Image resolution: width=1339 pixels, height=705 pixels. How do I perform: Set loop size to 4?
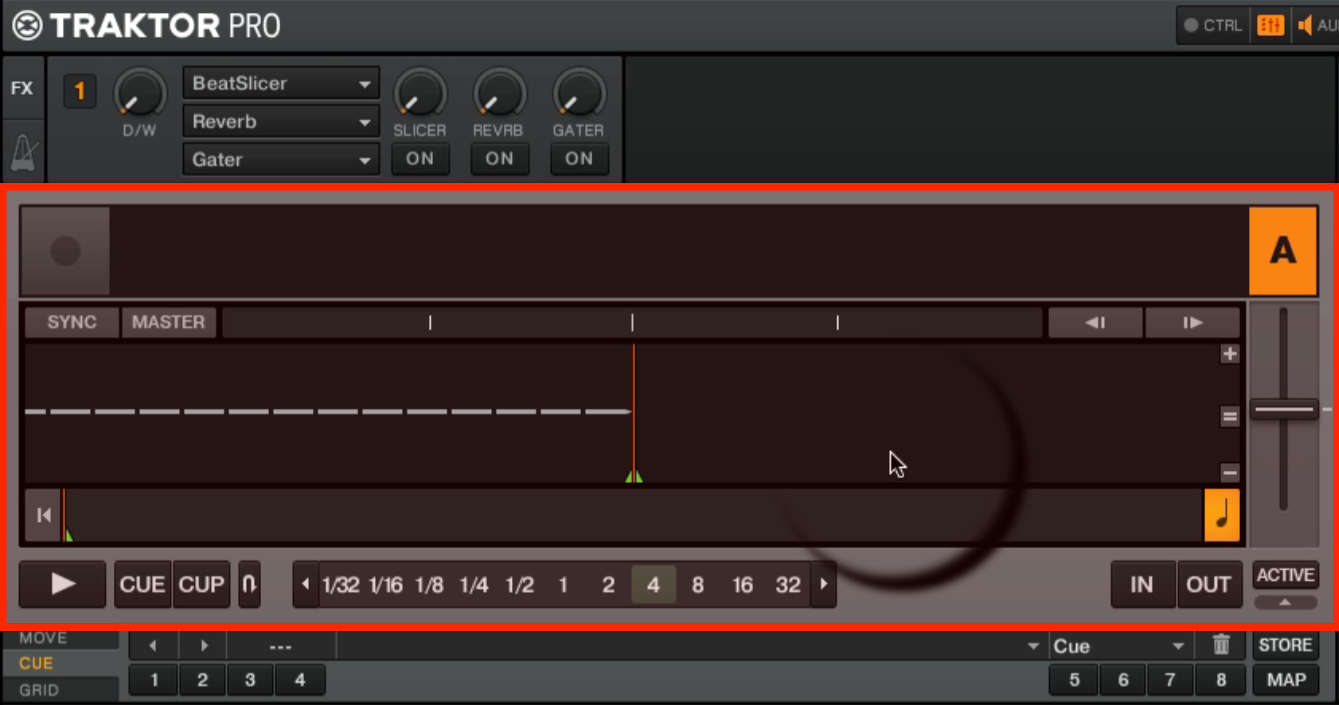coord(653,585)
